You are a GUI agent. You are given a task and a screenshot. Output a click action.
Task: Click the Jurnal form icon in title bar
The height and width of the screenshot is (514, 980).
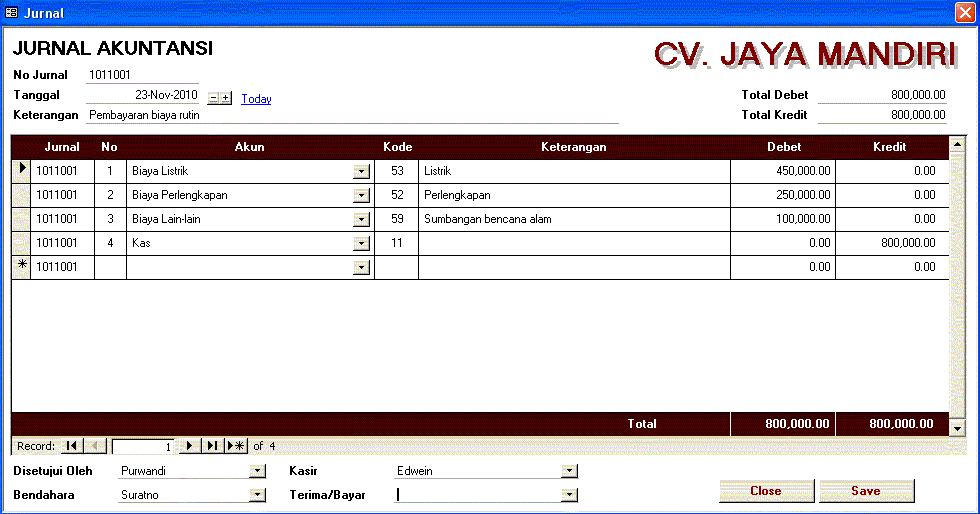click(x=11, y=13)
